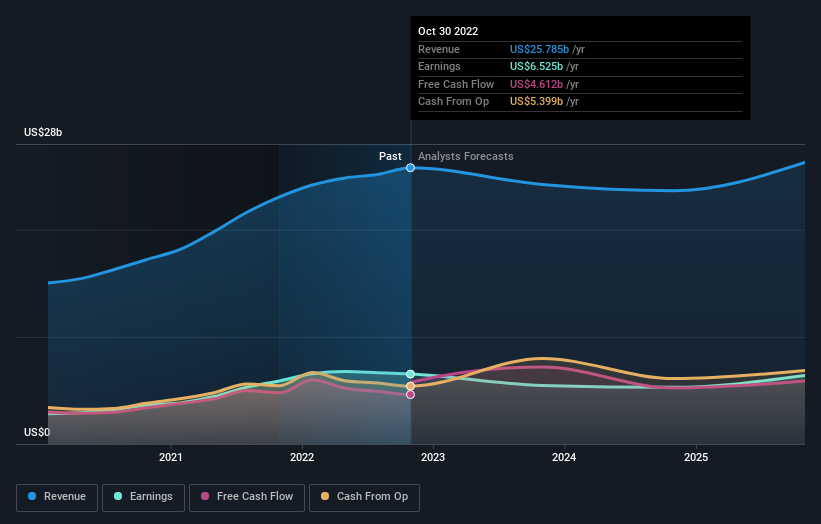Click the Past label on chart

pyautogui.click(x=390, y=156)
